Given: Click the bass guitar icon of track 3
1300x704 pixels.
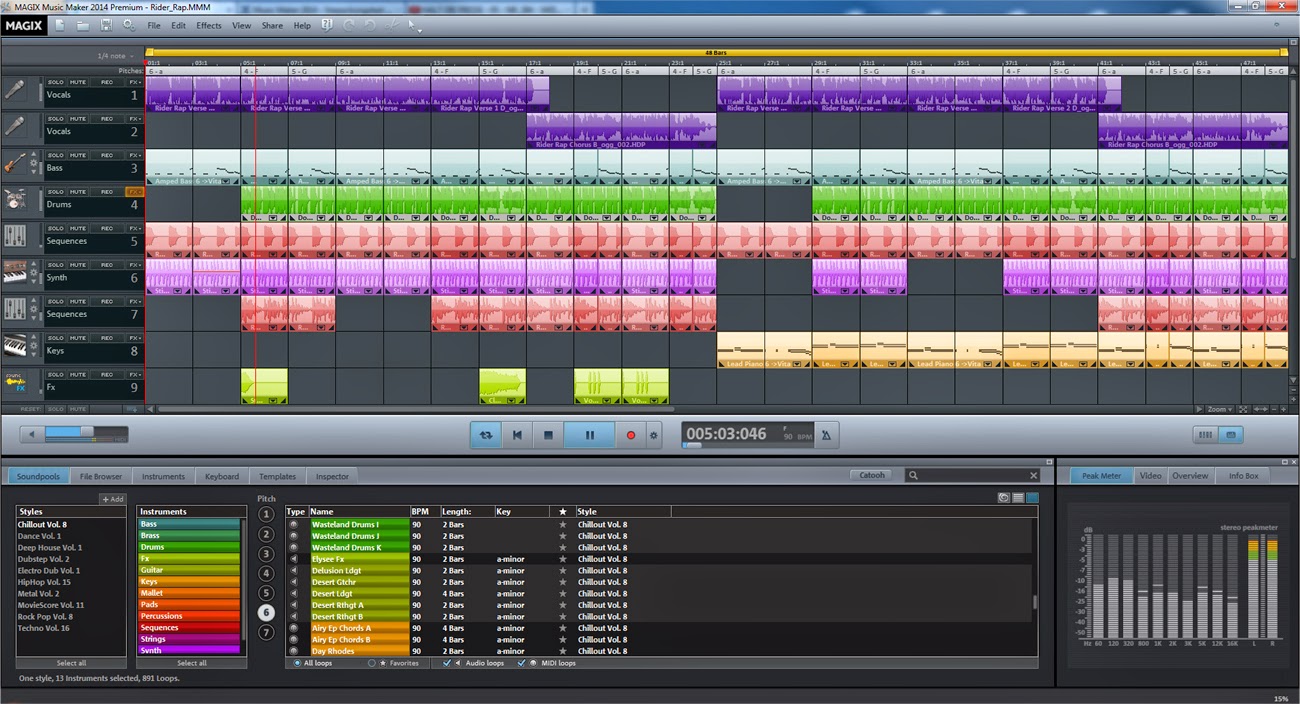Looking at the screenshot, I should point(14,164).
